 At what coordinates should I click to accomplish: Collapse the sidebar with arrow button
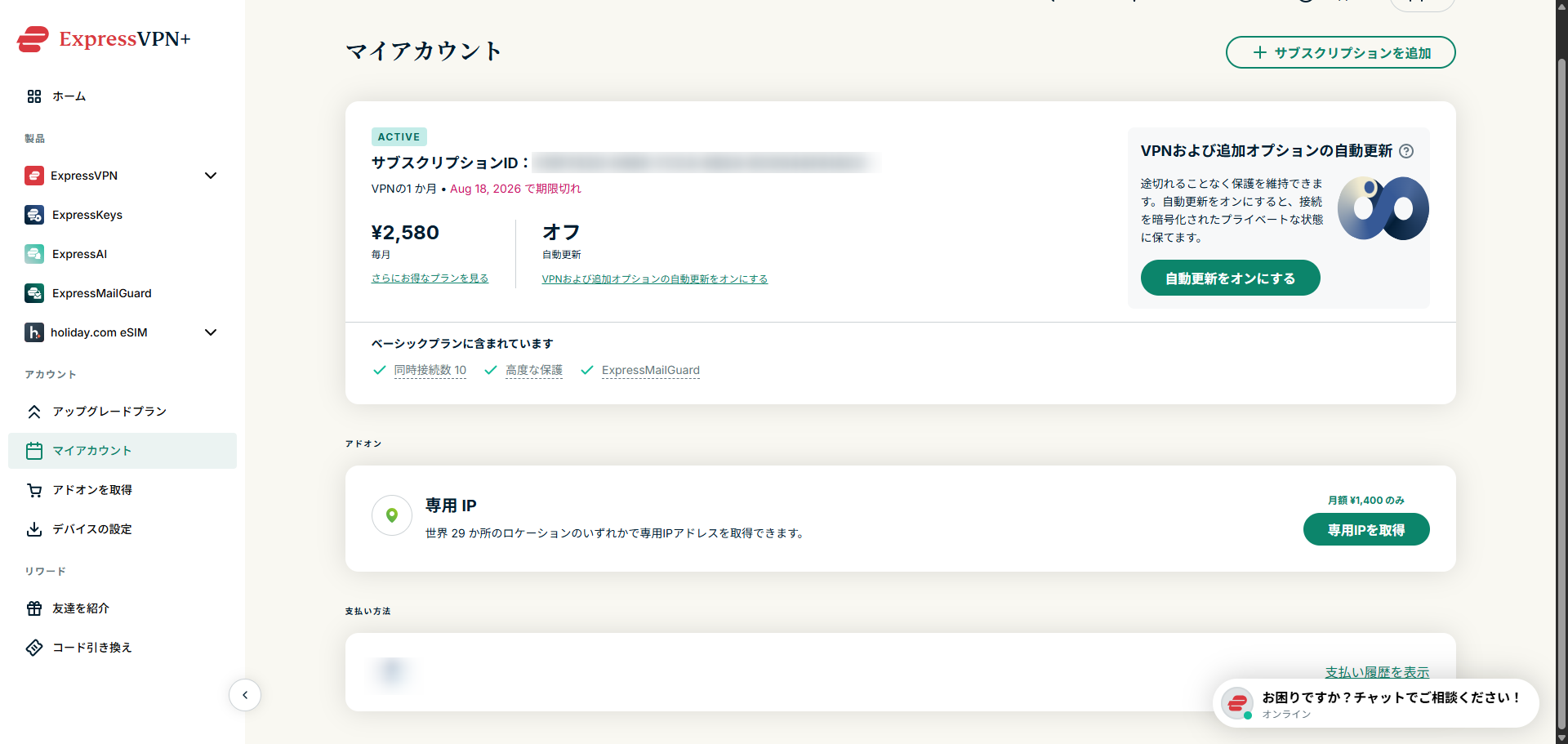[245, 695]
